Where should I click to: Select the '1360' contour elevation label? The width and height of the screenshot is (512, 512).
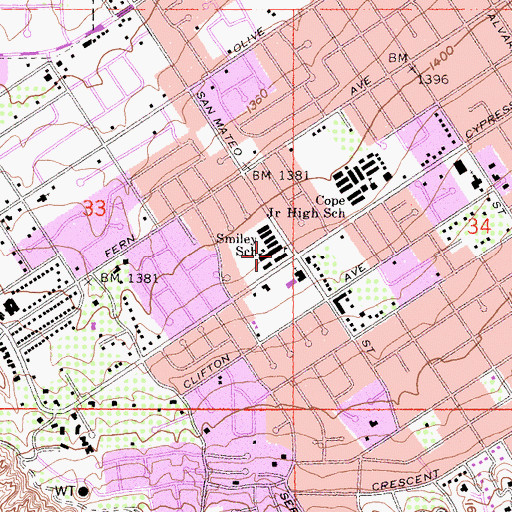click(257, 101)
